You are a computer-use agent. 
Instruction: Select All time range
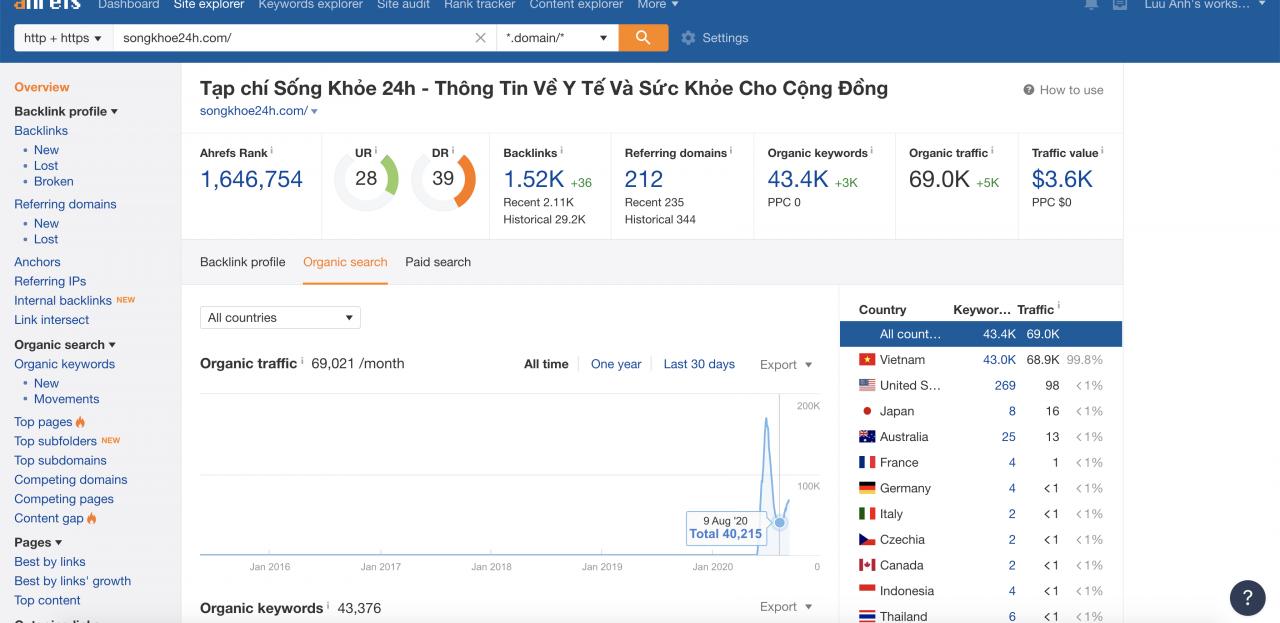[x=546, y=365]
